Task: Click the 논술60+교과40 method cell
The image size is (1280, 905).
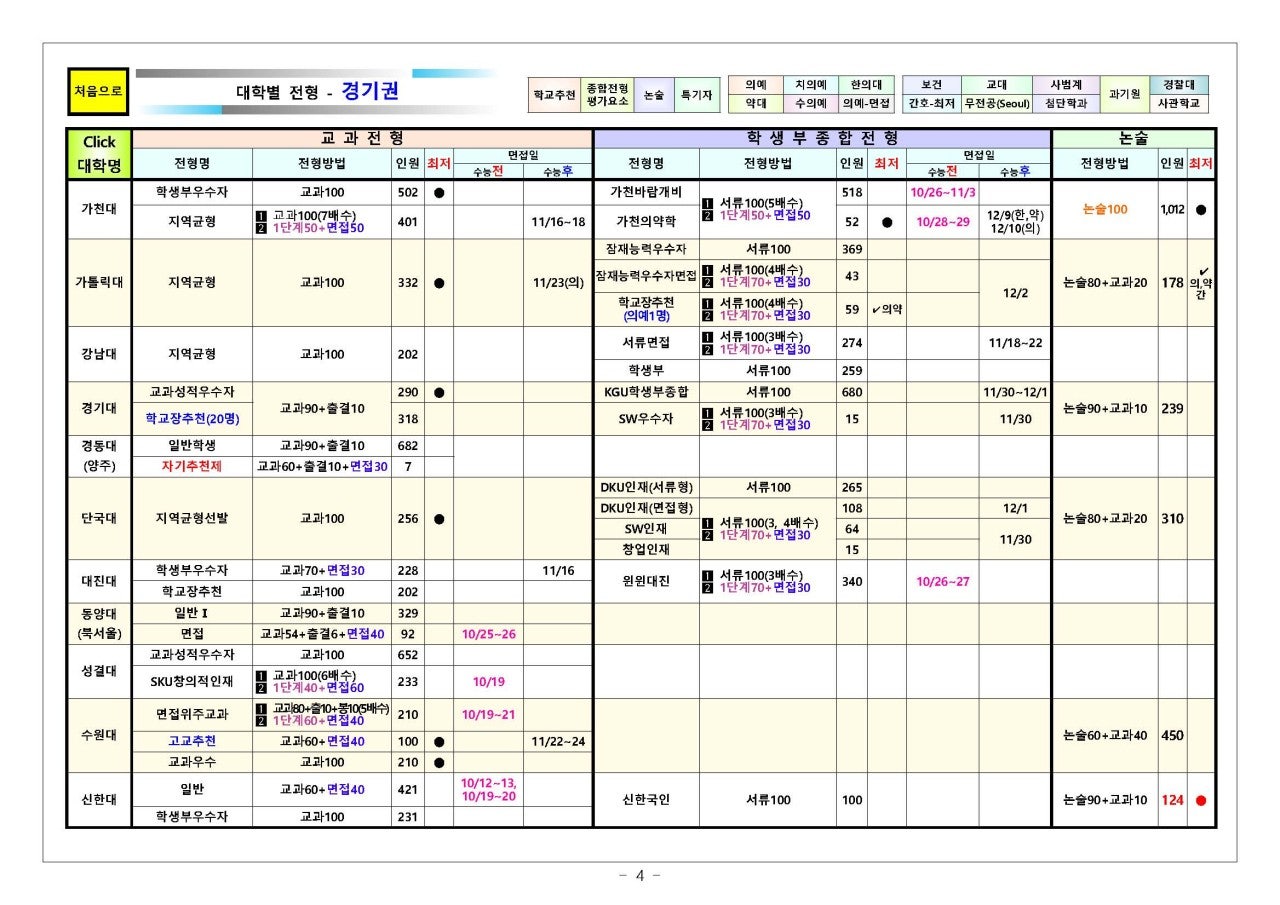Action: pos(1105,736)
